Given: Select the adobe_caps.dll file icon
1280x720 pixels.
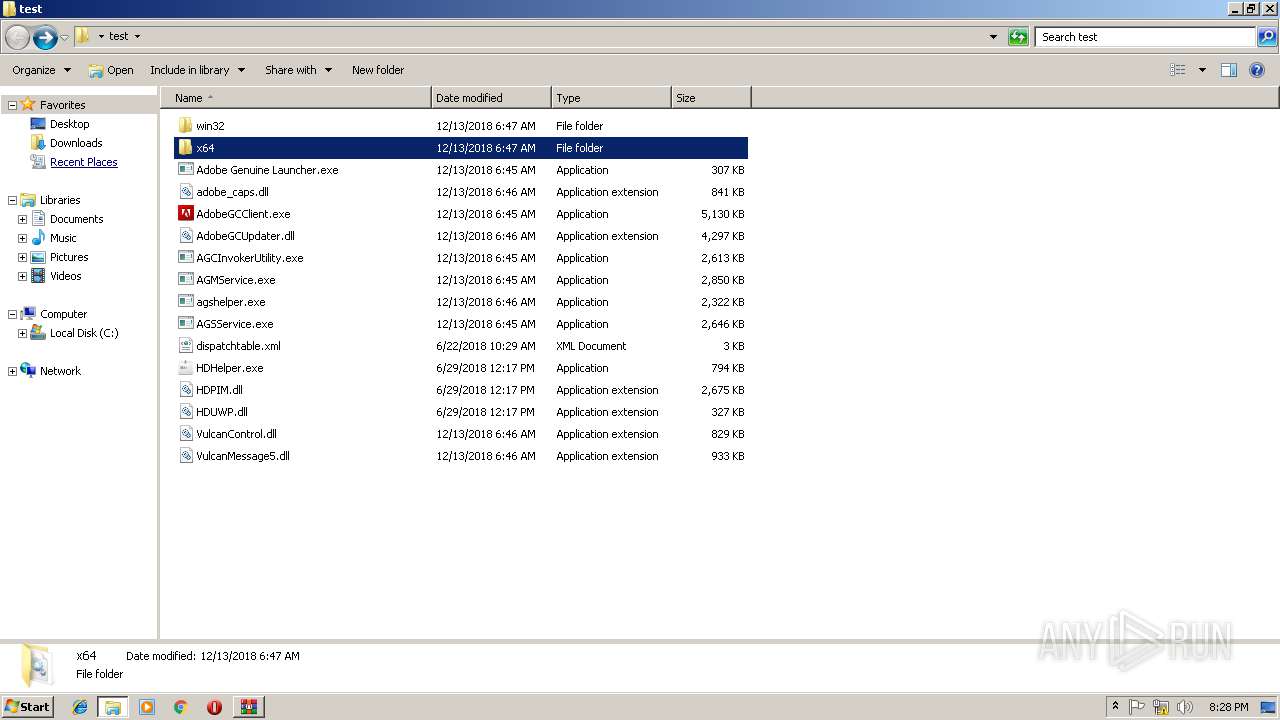Looking at the screenshot, I should [185, 192].
